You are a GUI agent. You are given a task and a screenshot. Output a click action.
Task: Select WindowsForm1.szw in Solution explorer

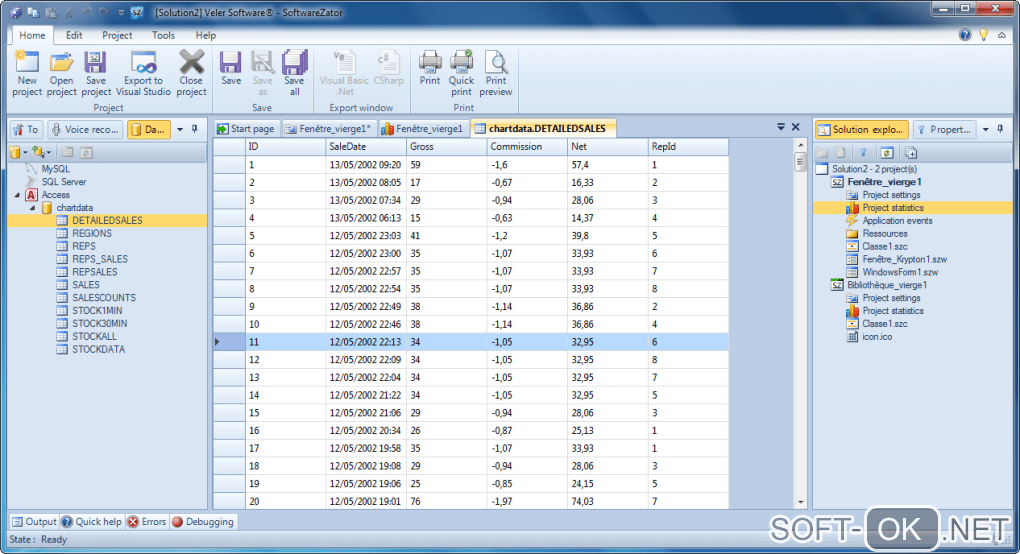point(900,272)
